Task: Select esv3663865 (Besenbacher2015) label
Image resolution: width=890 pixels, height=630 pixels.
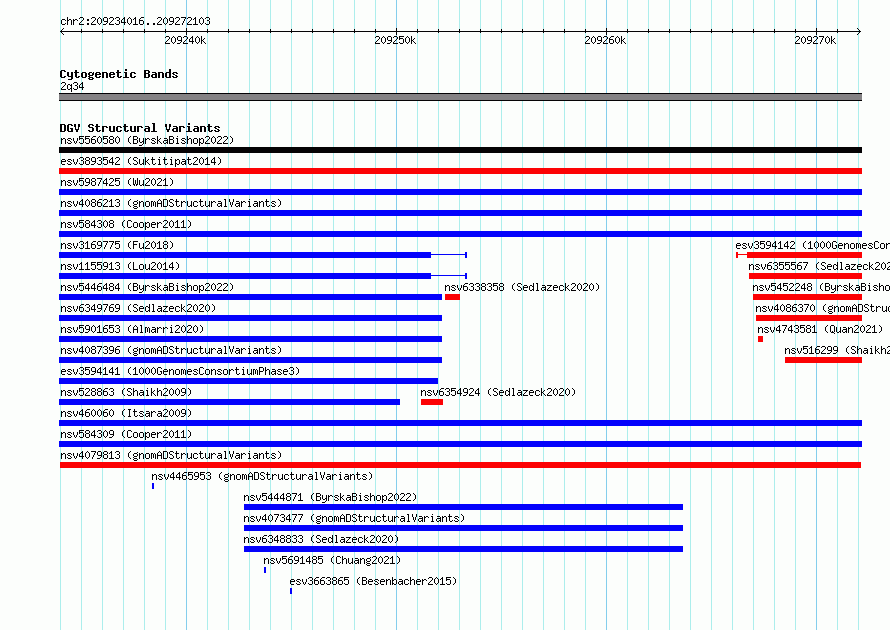Action: pos(373,581)
